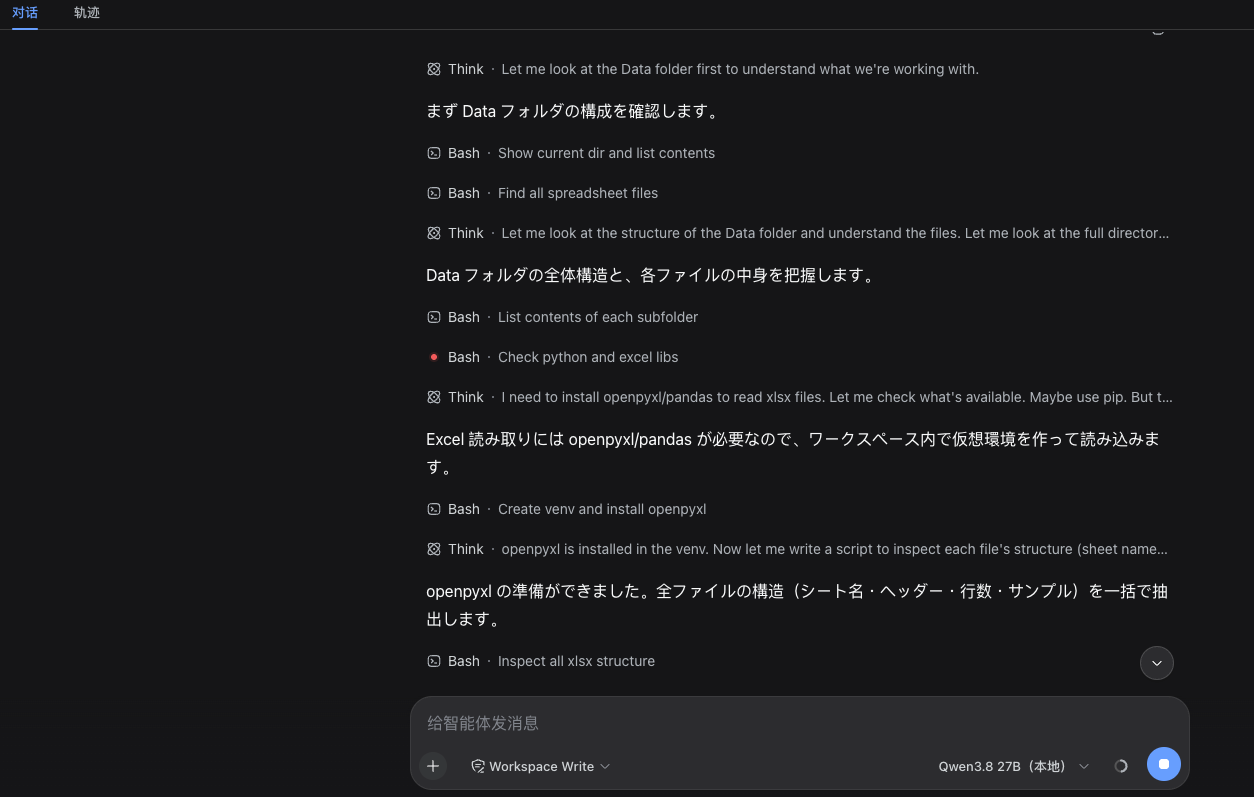
Task: Expand 'List contents of each subfolder' Bash step
Action: (x=563, y=317)
